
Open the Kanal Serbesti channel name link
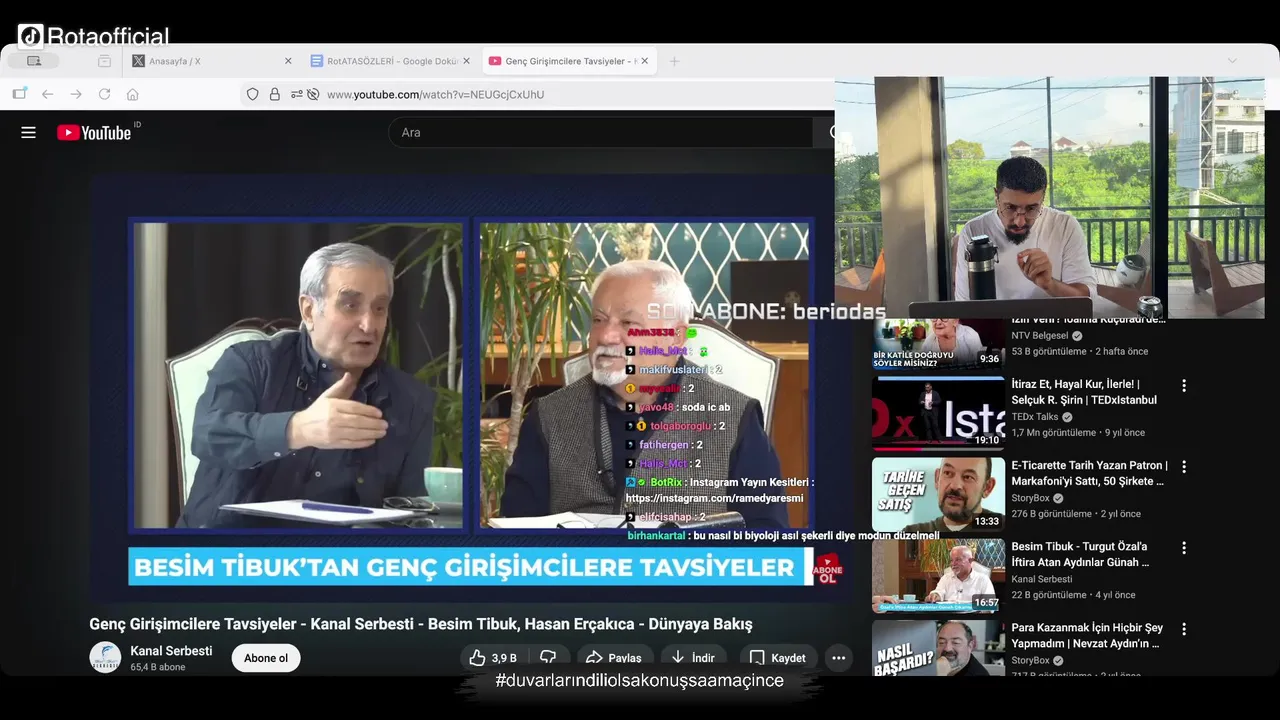coord(171,651)
